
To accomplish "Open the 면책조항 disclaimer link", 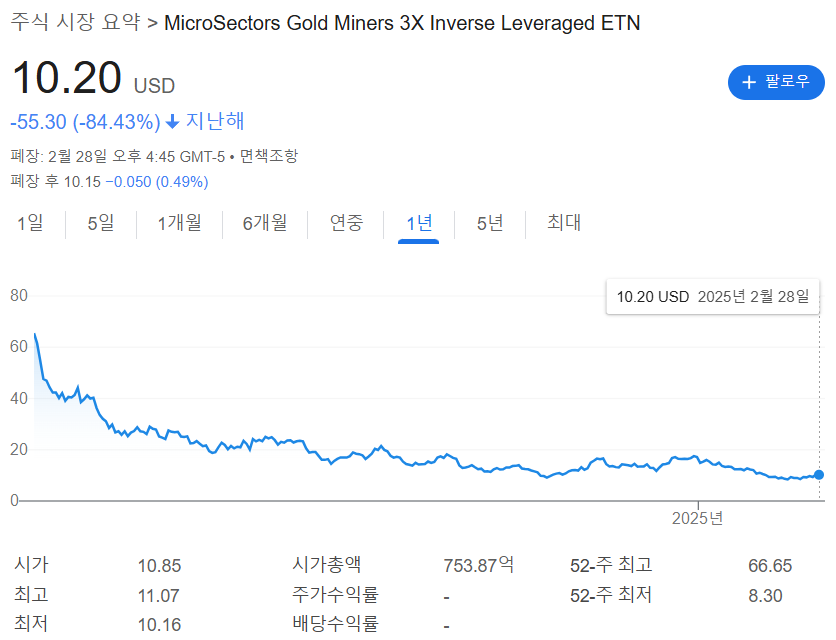I will tap(268, 156).
